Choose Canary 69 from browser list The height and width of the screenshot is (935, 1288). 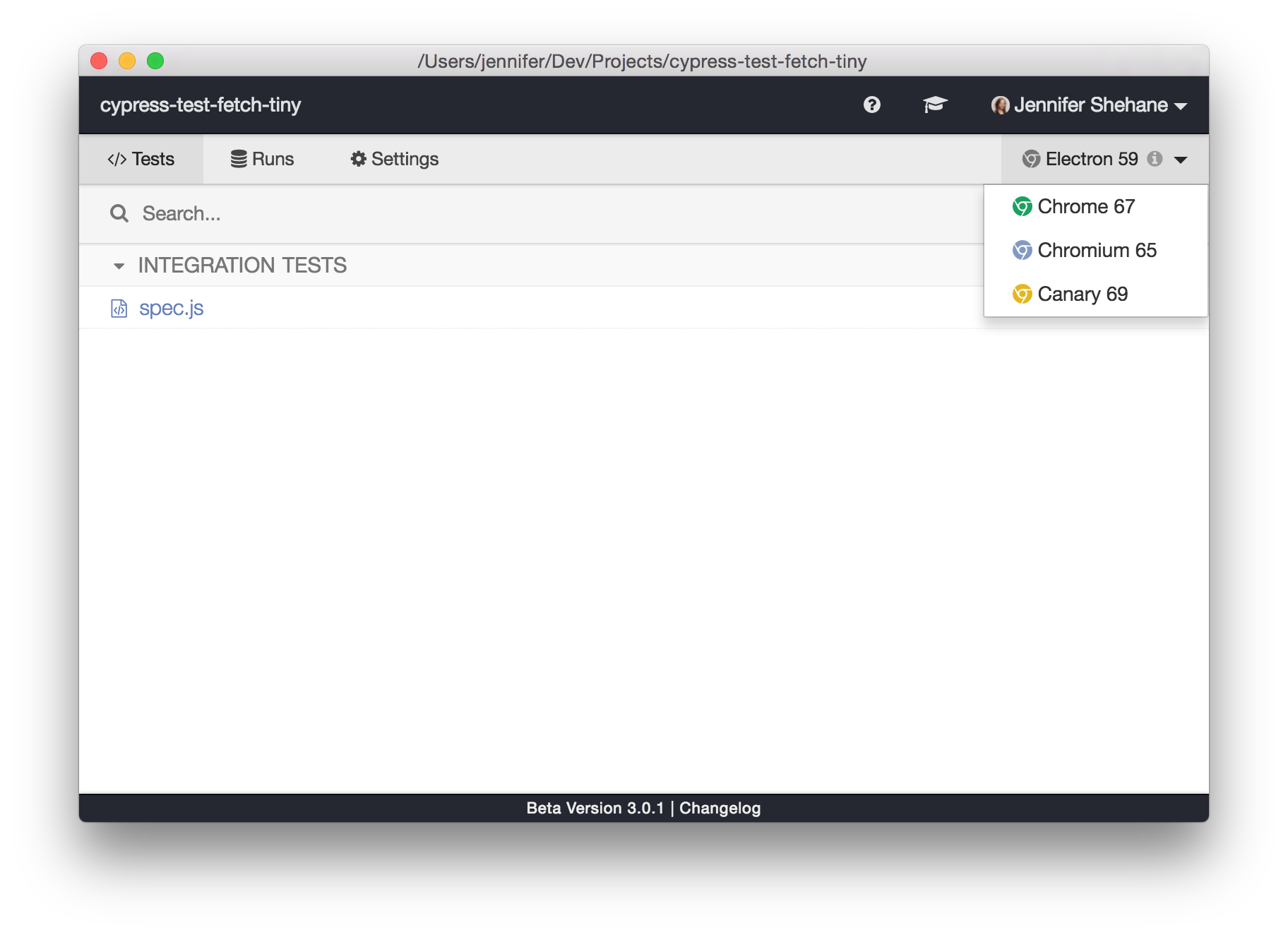click(1096, 294)
